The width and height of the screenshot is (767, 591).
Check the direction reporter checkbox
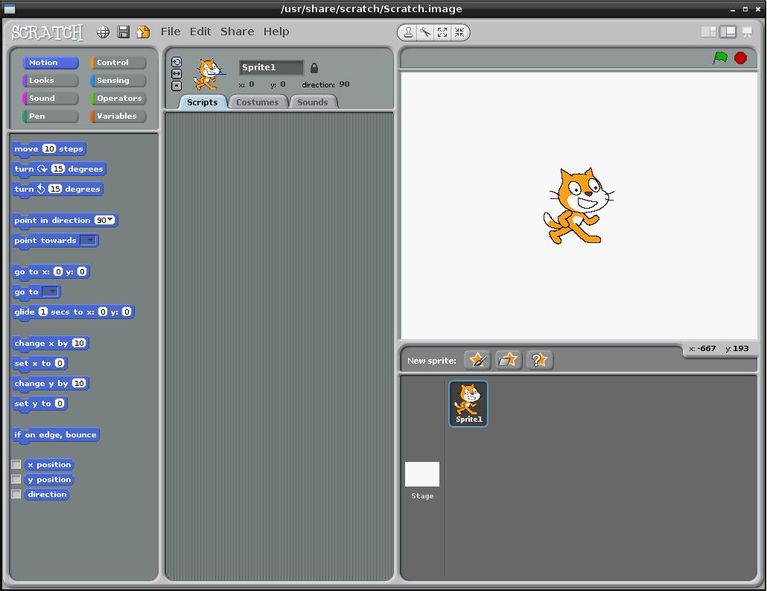(16, 495)
